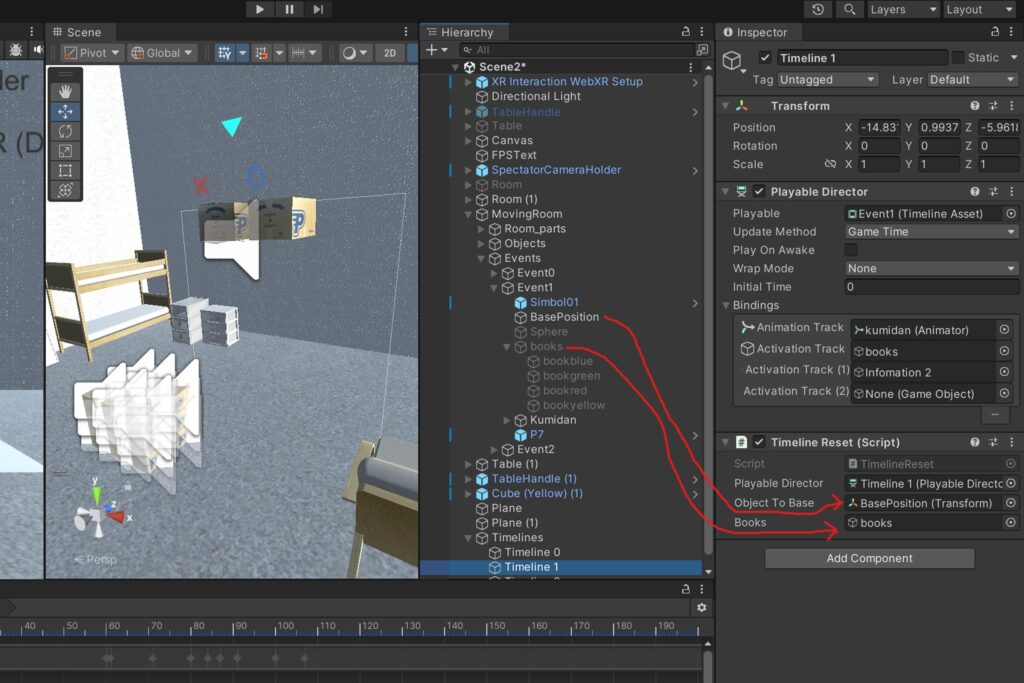Viewport: 1024px width, 683px height.
Task: Toggle the Playable Director enabled checkbox
Action: 758,191
